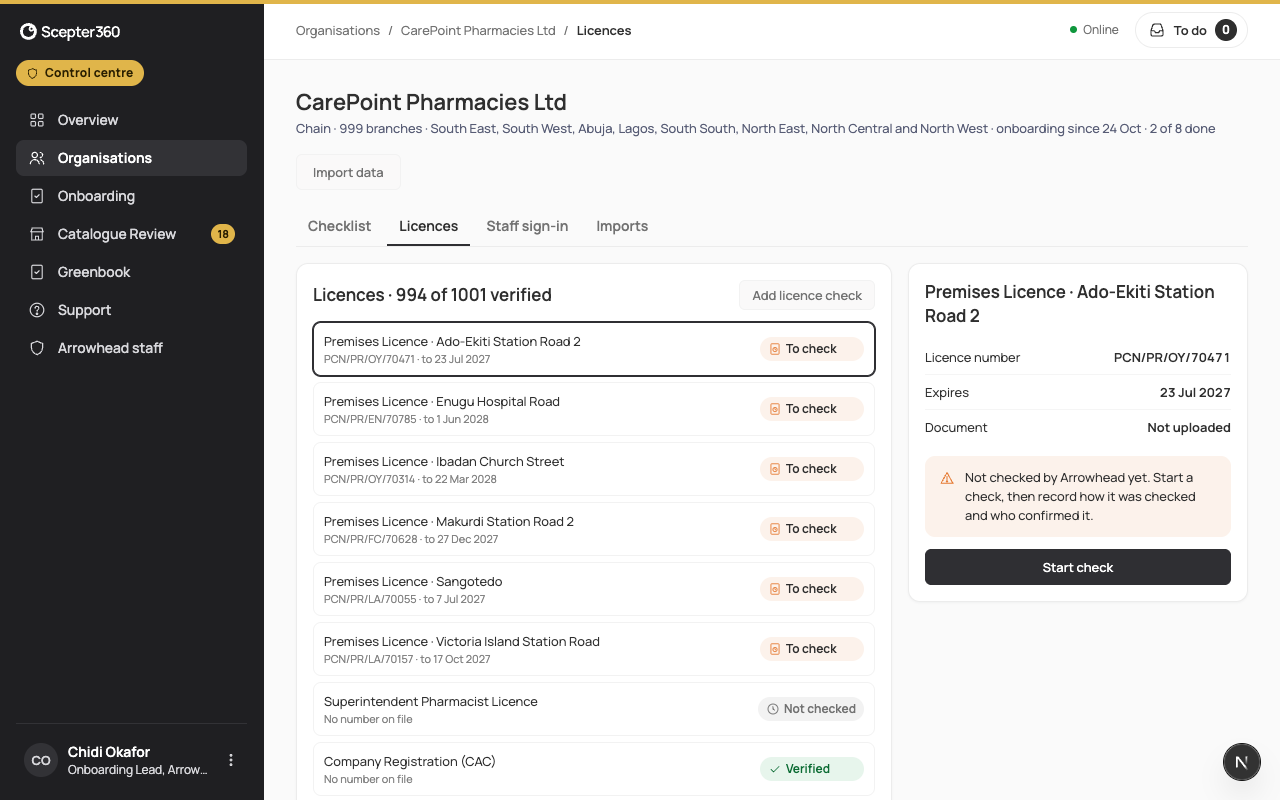1280x800 pixels.
Task: Go to the Organisations breadcrumb link
Action: [x=338, y=30]
